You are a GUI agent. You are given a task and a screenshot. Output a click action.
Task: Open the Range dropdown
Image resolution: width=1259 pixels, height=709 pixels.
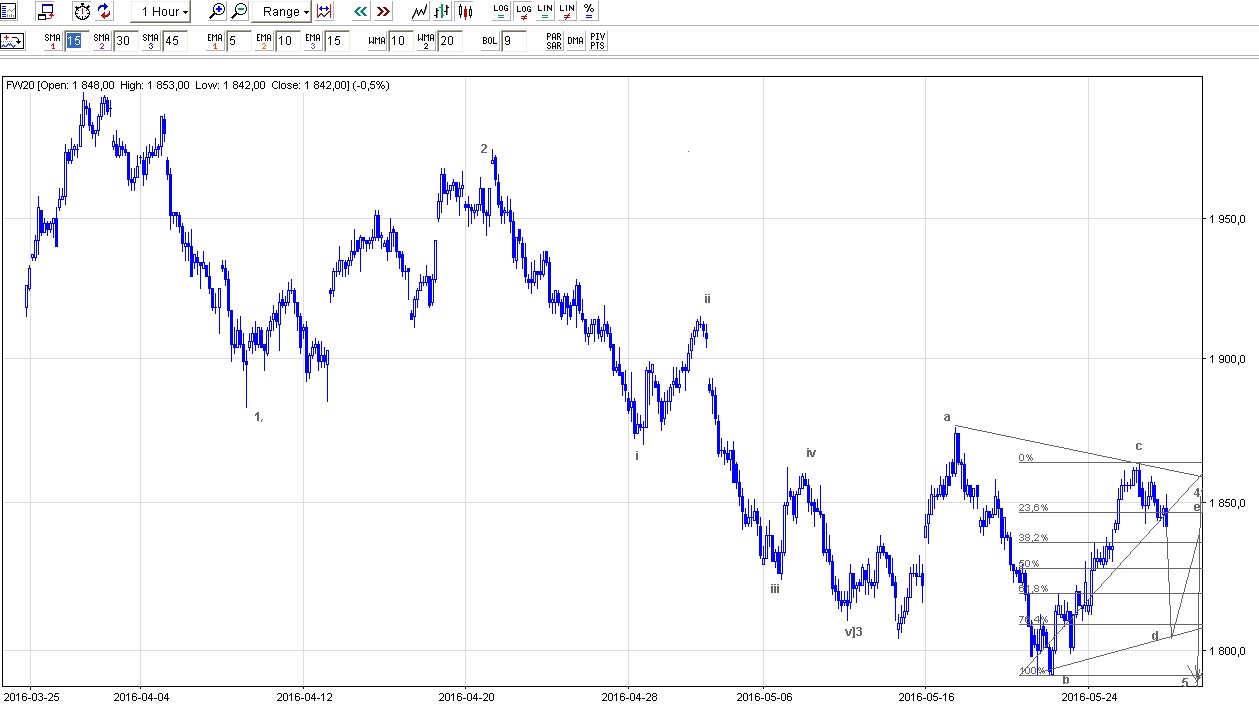[x=282, y=11]
